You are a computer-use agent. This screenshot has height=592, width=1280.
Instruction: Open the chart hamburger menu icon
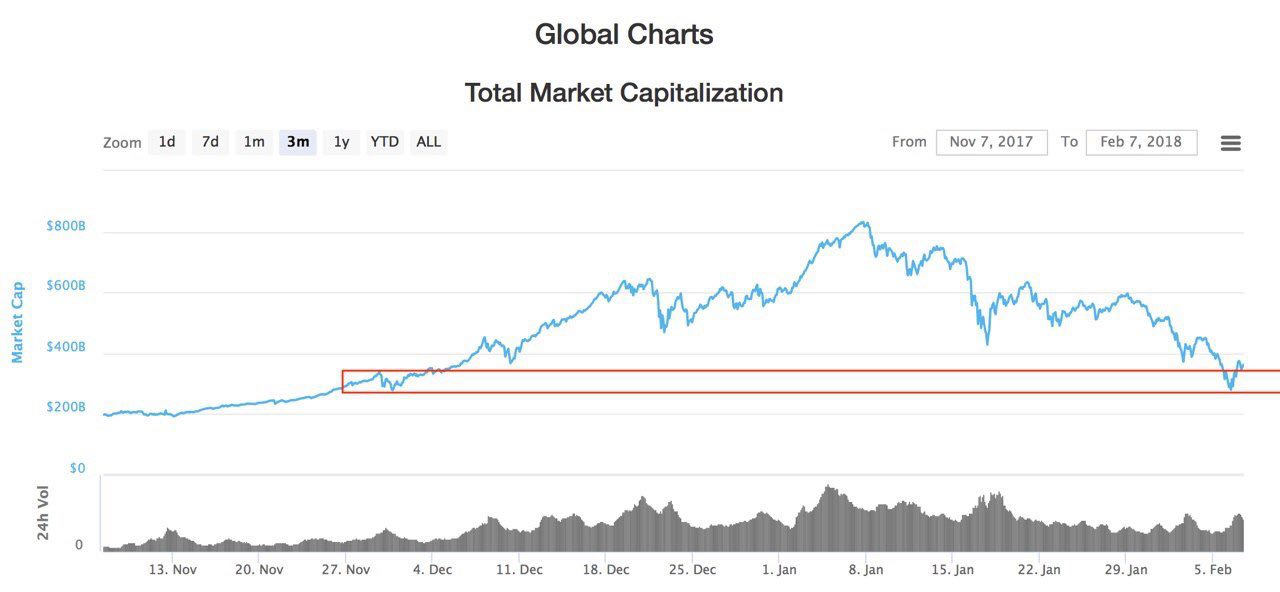[1230, 143]
